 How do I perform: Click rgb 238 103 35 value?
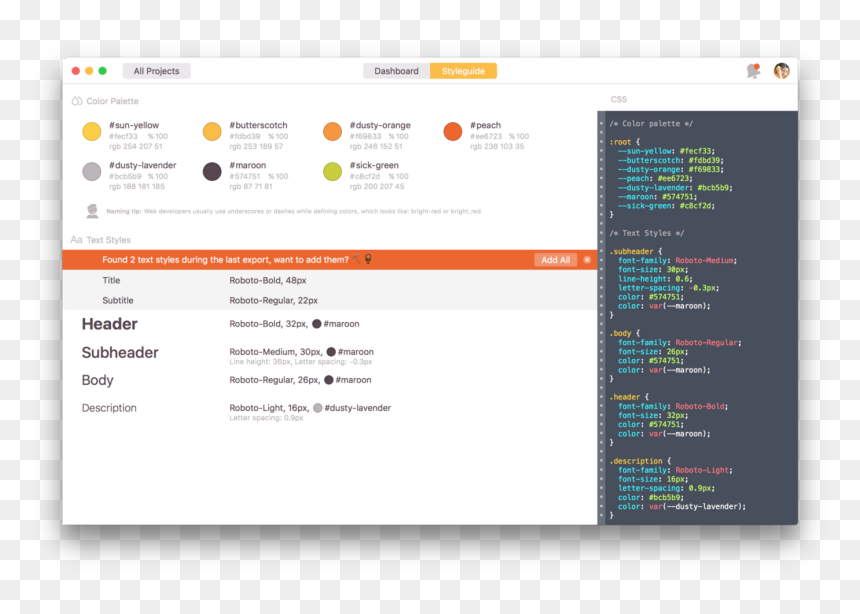tap(497, 147)
